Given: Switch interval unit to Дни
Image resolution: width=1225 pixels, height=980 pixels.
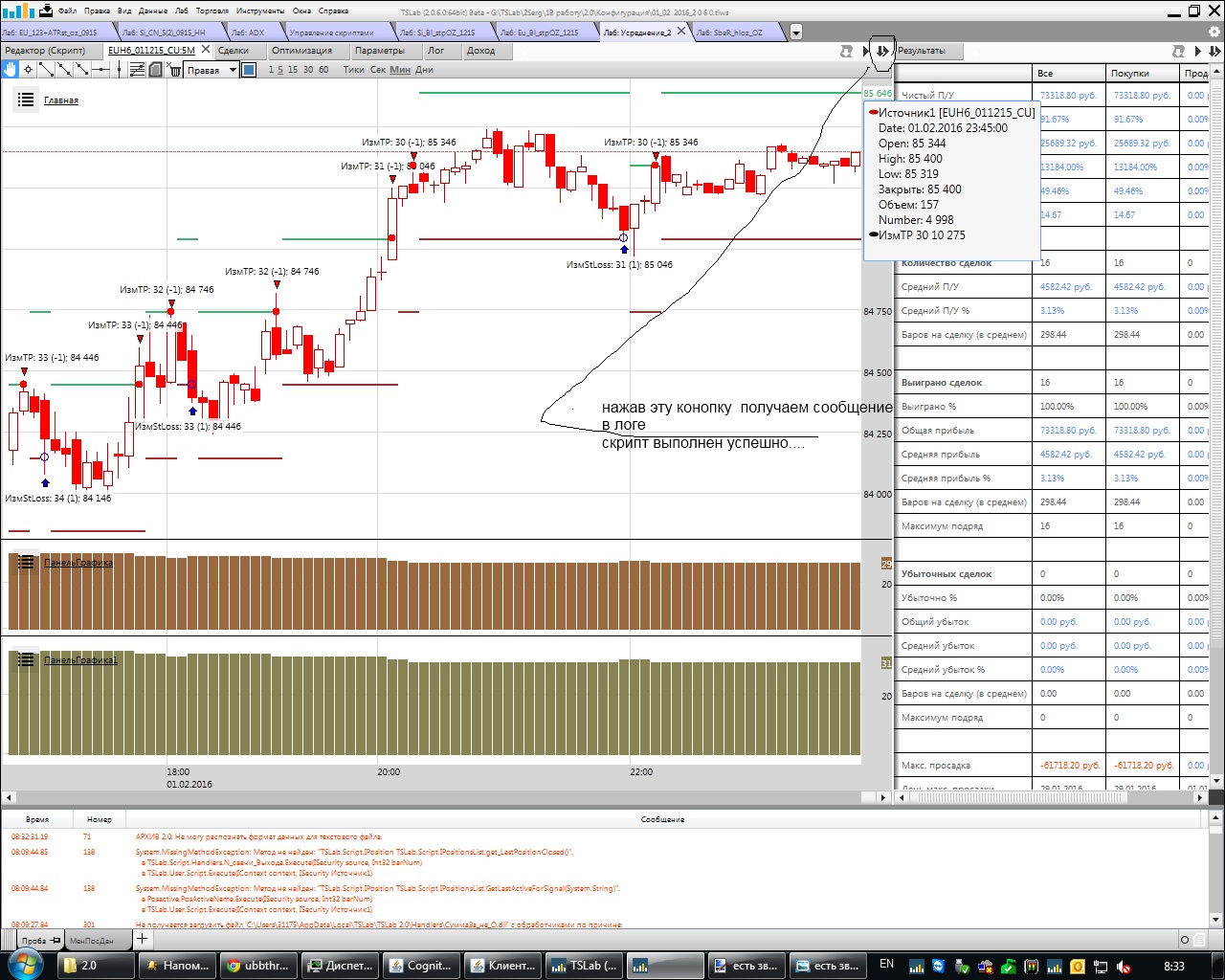Looking at the screenshot, I should (424, 70).
